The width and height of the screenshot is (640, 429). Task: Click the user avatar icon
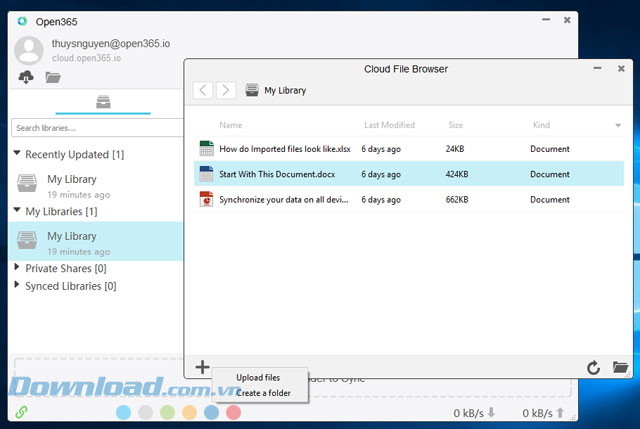pos(29,51)
